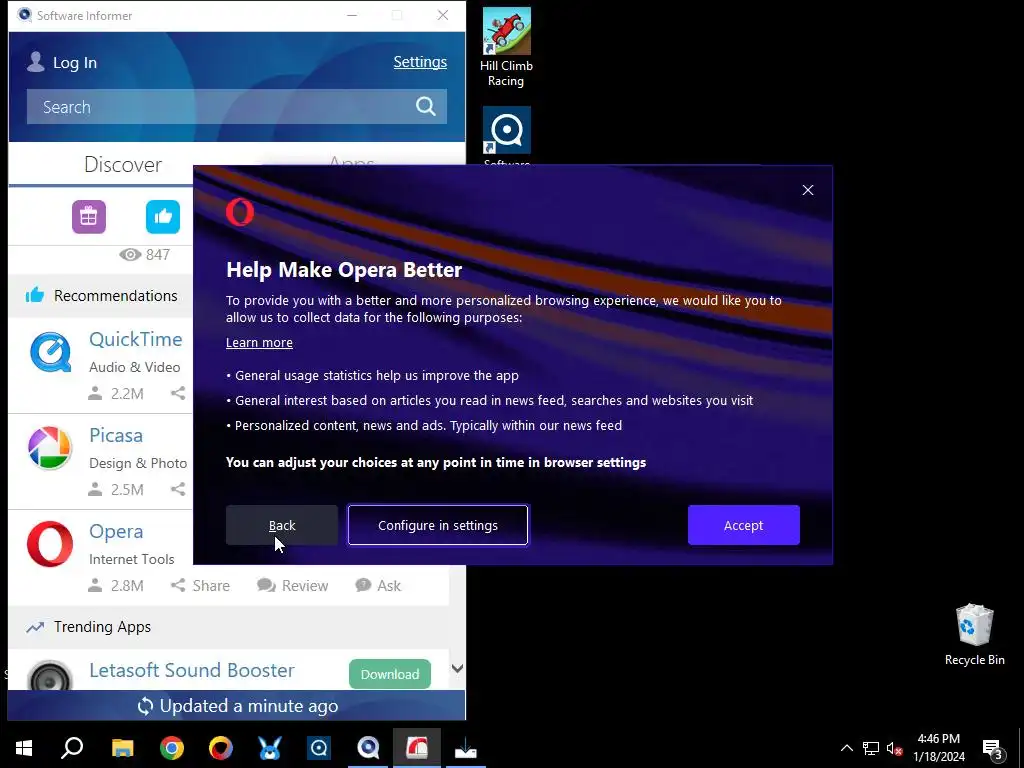Screen dimensions: 1024x768
Task: Open the QuickTime app icon
Action: [50, 352]
